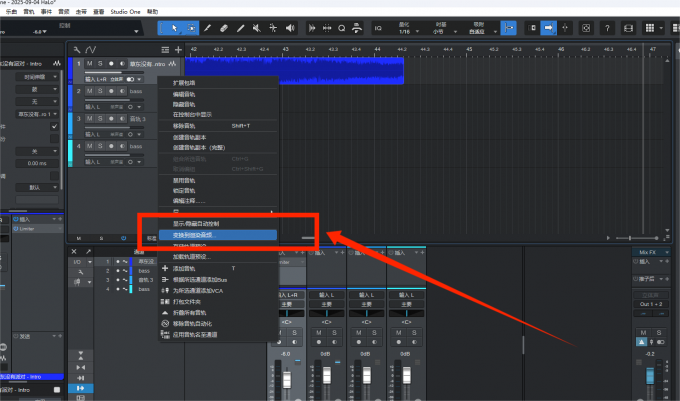The height and width of the screenshot is (401, 680).
Task: Click the add tracks plus icon
Action: [179, 49]
